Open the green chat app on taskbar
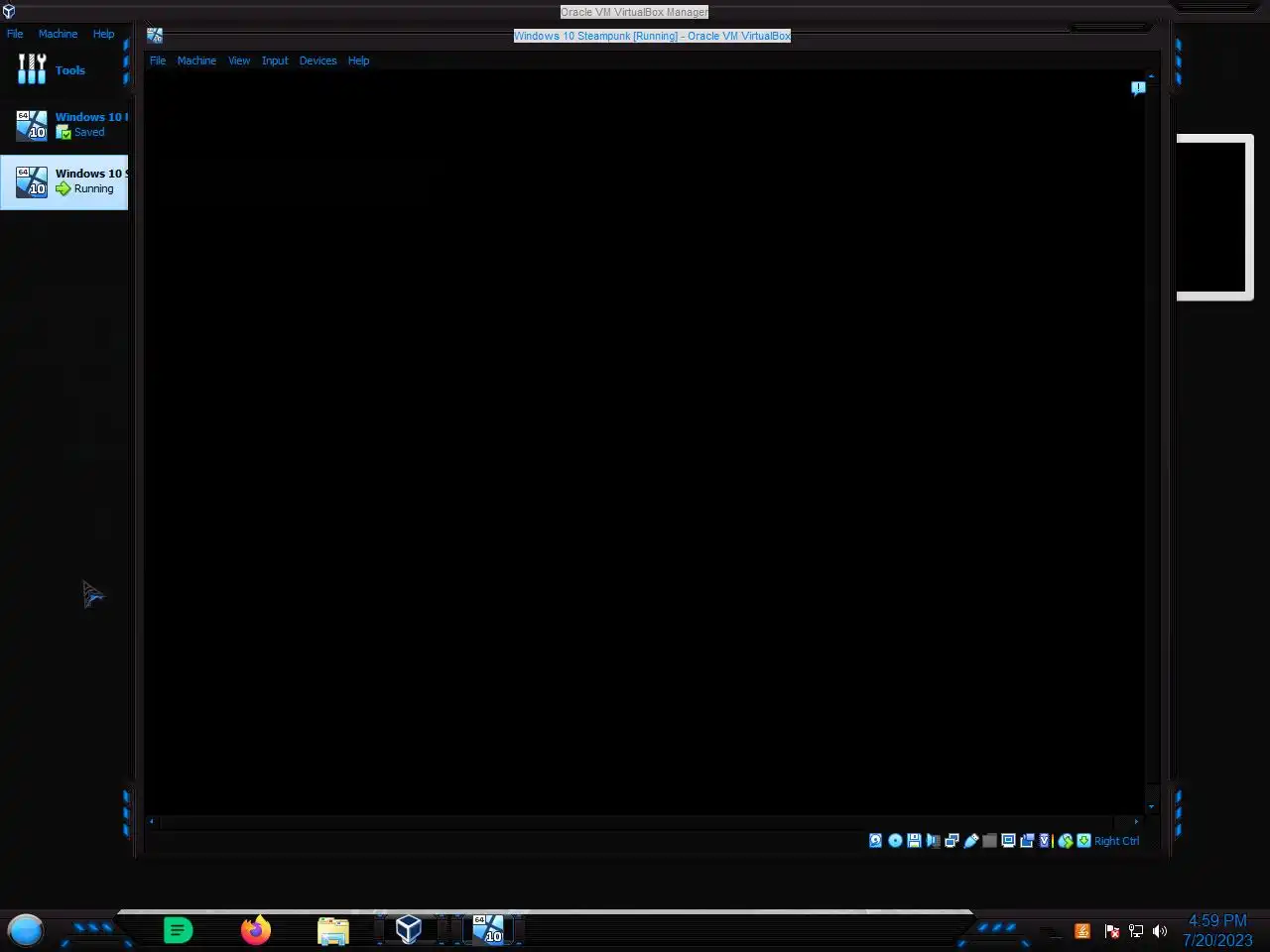The width and height of the screenshot is (1270, 952). (178, 930)
